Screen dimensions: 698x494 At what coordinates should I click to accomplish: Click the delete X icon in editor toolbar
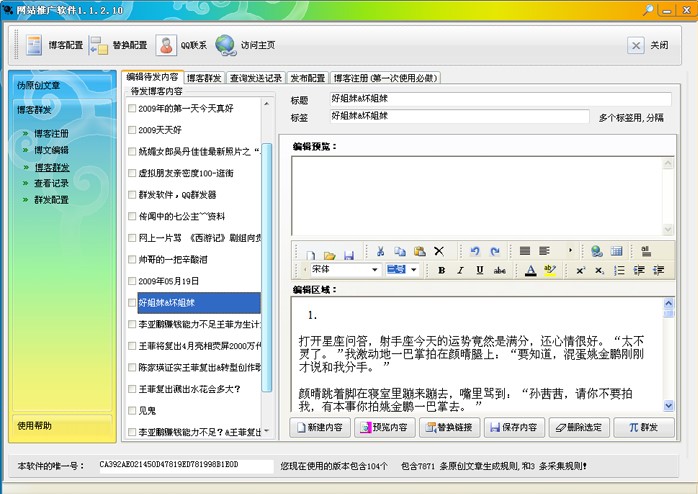[438, 251]
